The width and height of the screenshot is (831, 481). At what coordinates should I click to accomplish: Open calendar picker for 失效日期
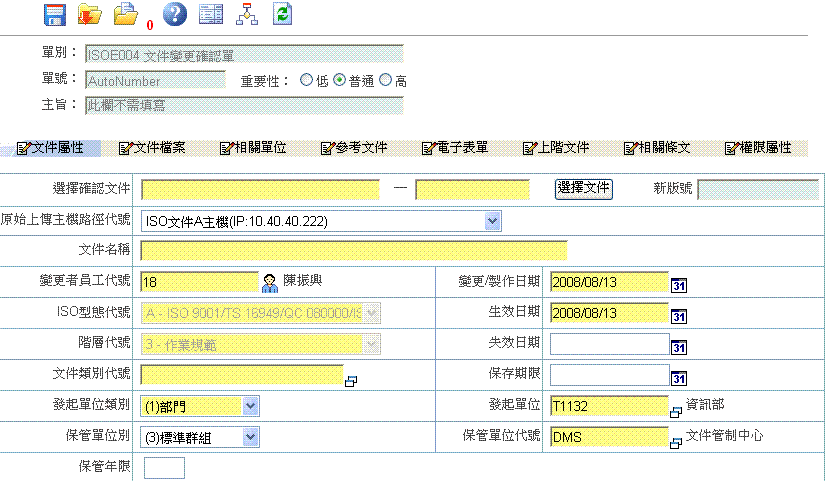coord(679,348)
